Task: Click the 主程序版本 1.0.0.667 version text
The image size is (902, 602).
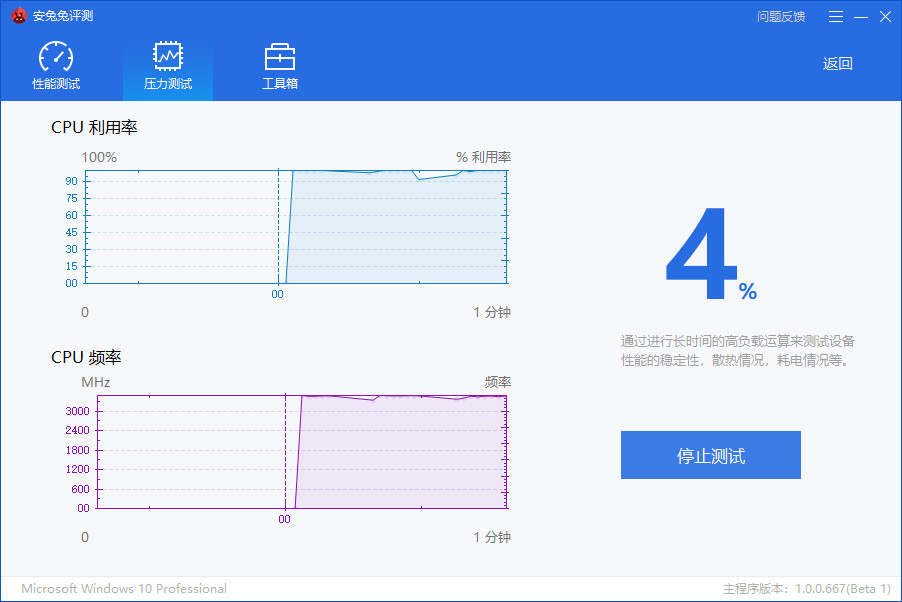Action: point(807,589)
